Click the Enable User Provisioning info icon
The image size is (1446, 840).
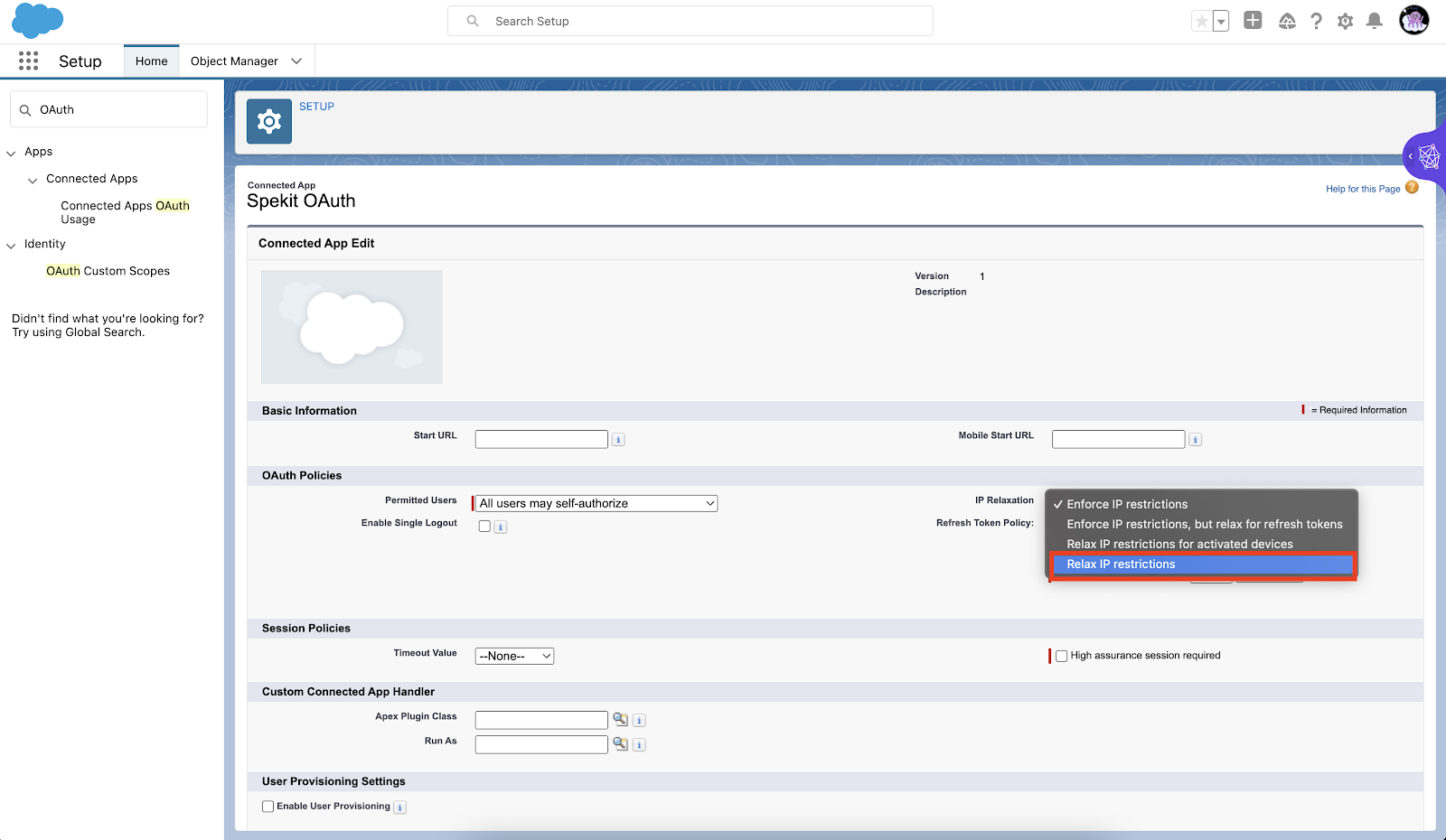400,807
